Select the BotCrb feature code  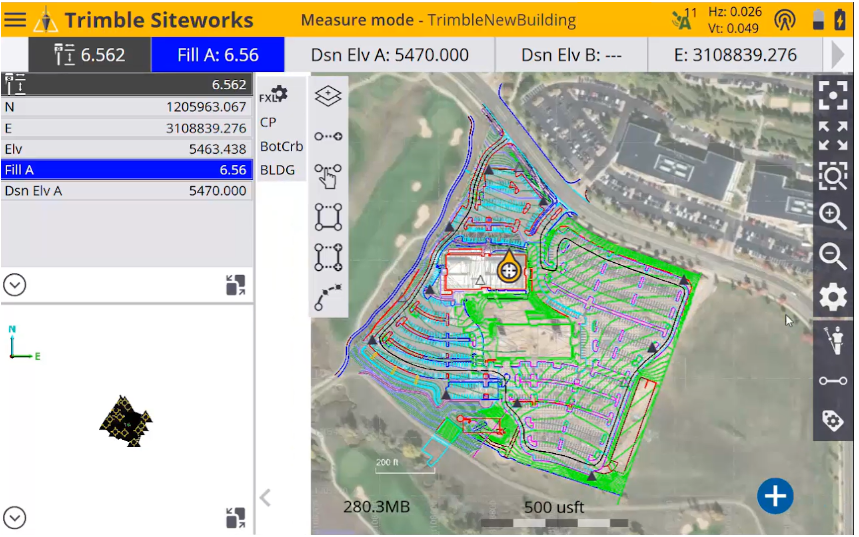281,146
